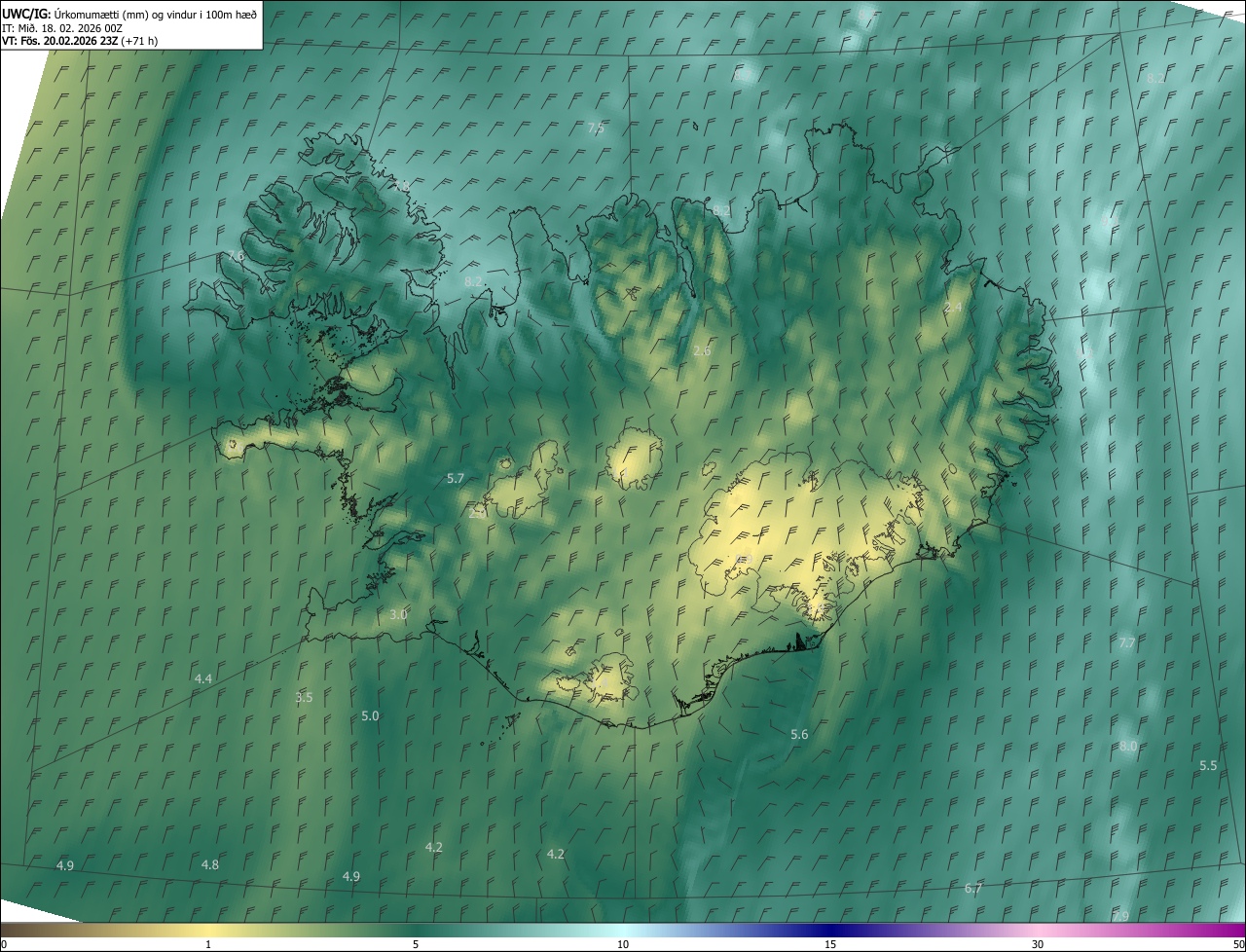Click the 'UWC/IG: Úrkomumætti (mm)' title line
The image size is (1246, 952).
click(129, 14)
